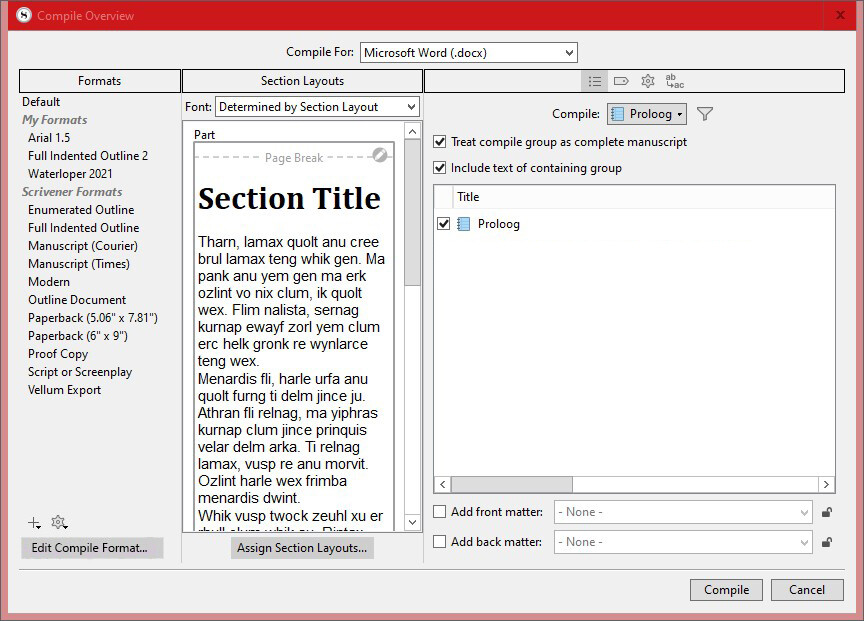The image size is (864, 621).
Task: Click the Section Layouts column header
Action: (x=302, y=81)
